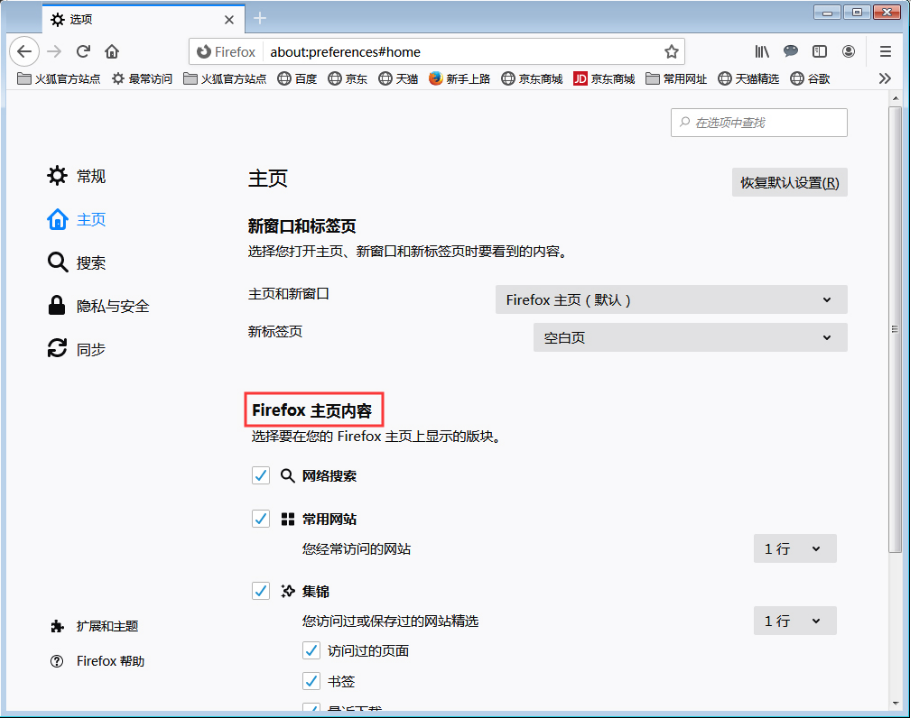This screenshot has width=911, height=718.
Task: Open the 主页和新窗口 dropdown
Action: click(670, 299)
